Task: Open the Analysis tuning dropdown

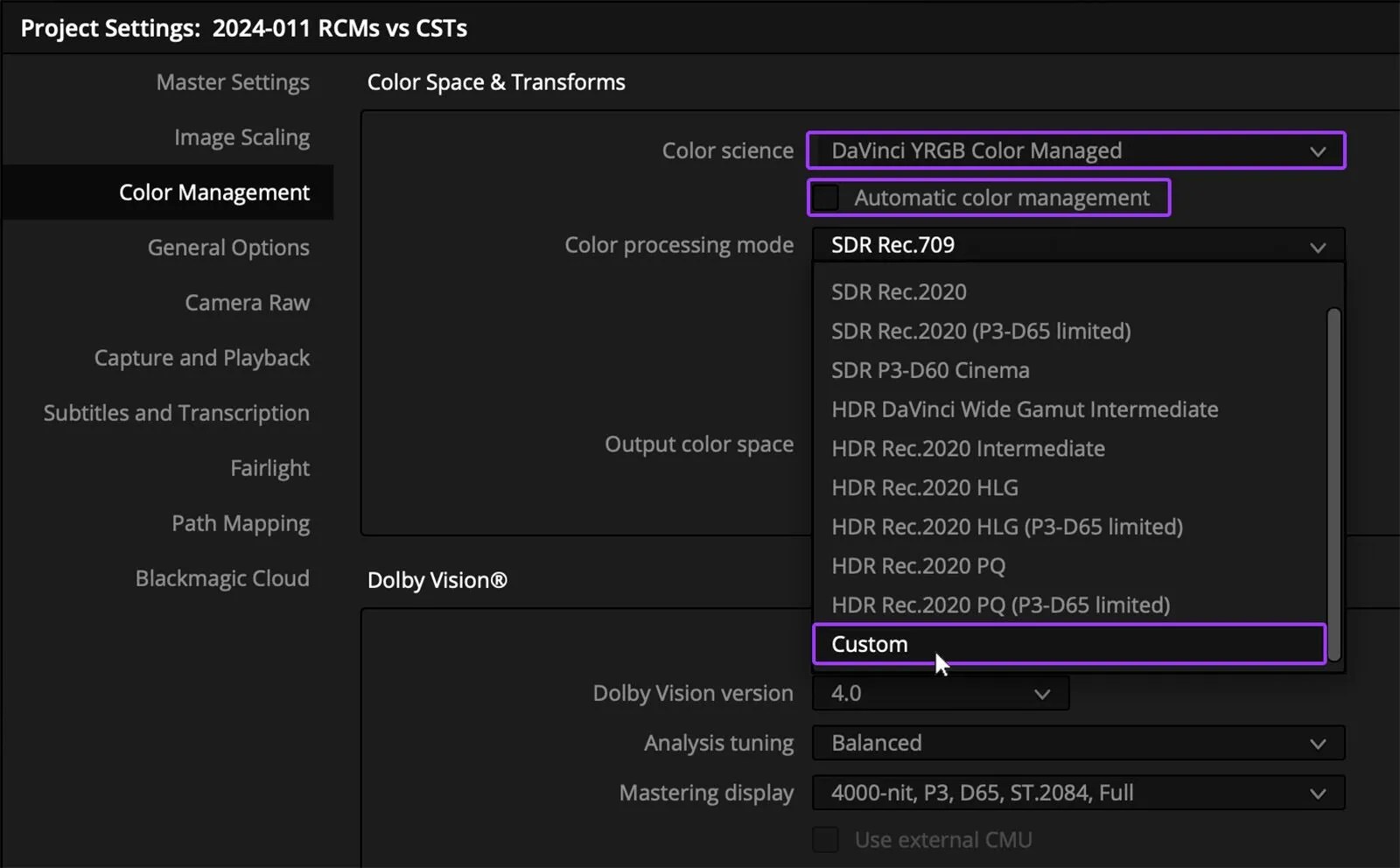Action: point(1078,743)
